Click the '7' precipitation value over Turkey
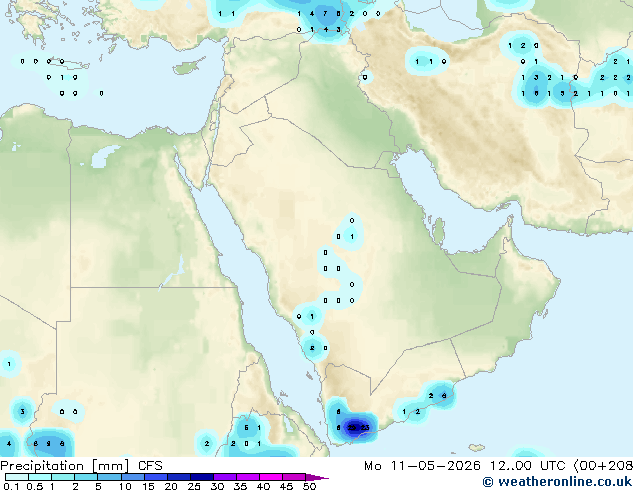 coord(325,14)
